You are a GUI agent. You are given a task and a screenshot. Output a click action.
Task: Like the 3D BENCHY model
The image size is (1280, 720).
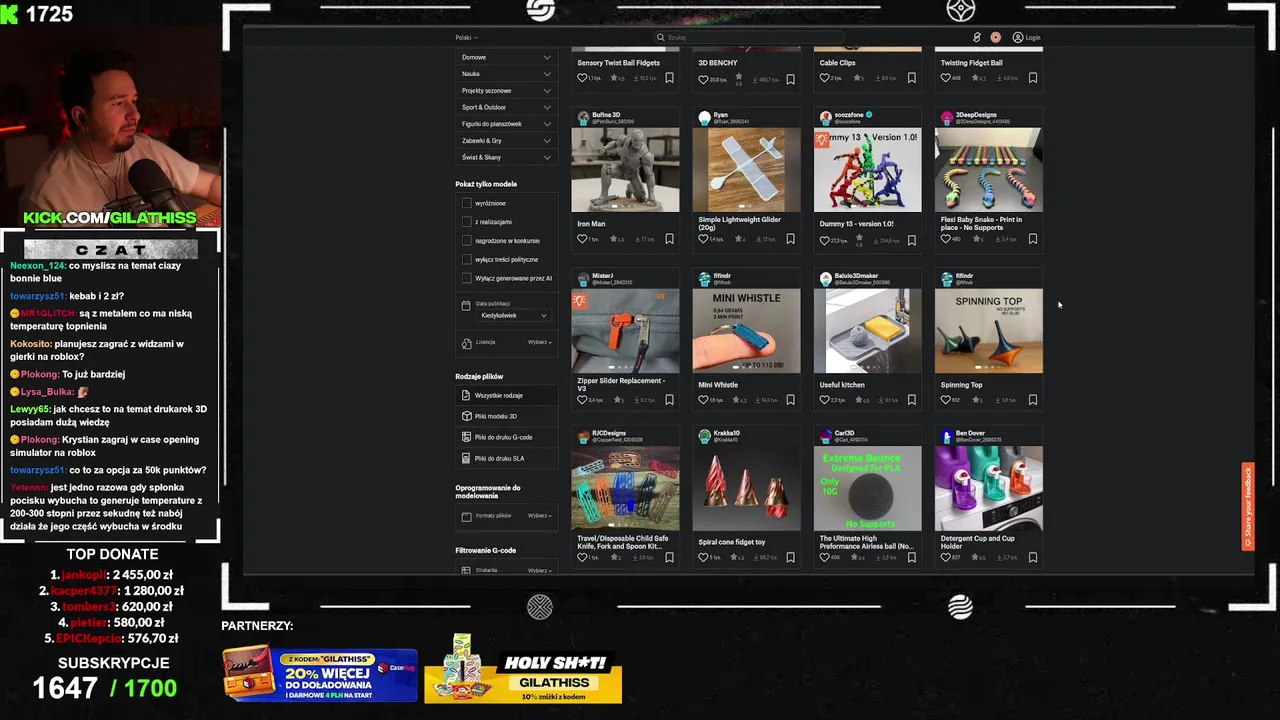pos(703,78)
